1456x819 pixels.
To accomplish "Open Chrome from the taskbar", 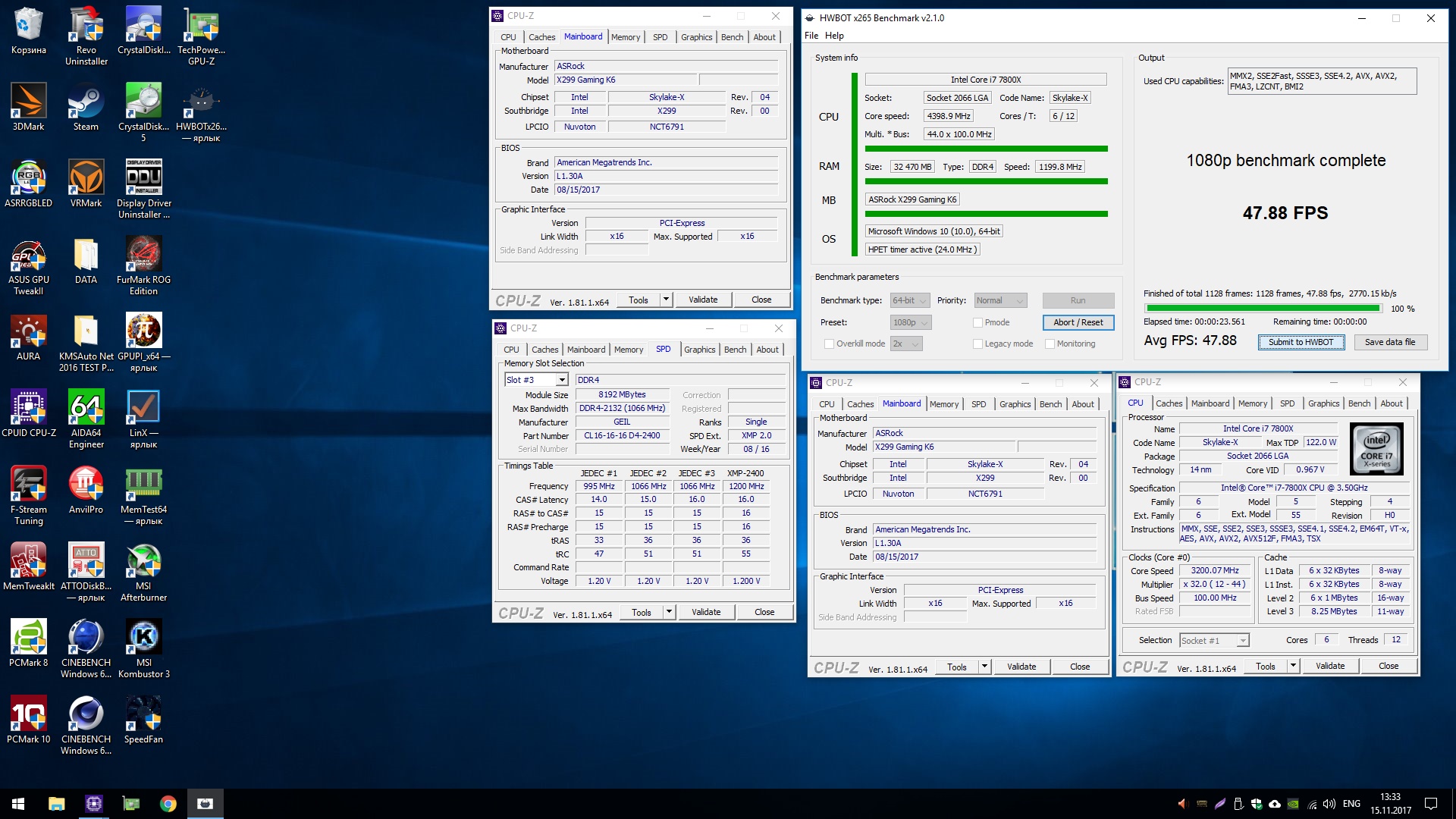I will click(x=168, y=804).
